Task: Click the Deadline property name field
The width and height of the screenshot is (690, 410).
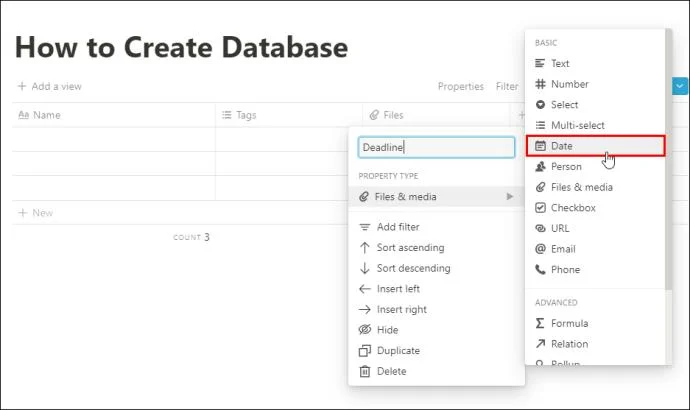Action: (436, 147)
